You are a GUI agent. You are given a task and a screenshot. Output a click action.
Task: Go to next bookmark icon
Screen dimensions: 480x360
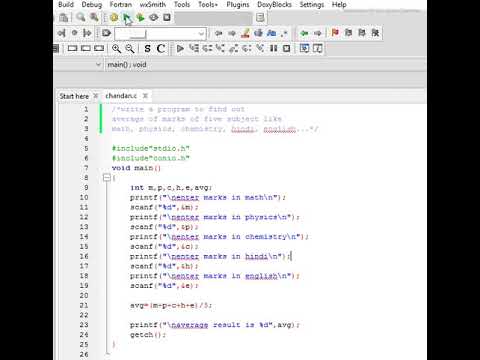pyautogui.click(x=362, y=33)
